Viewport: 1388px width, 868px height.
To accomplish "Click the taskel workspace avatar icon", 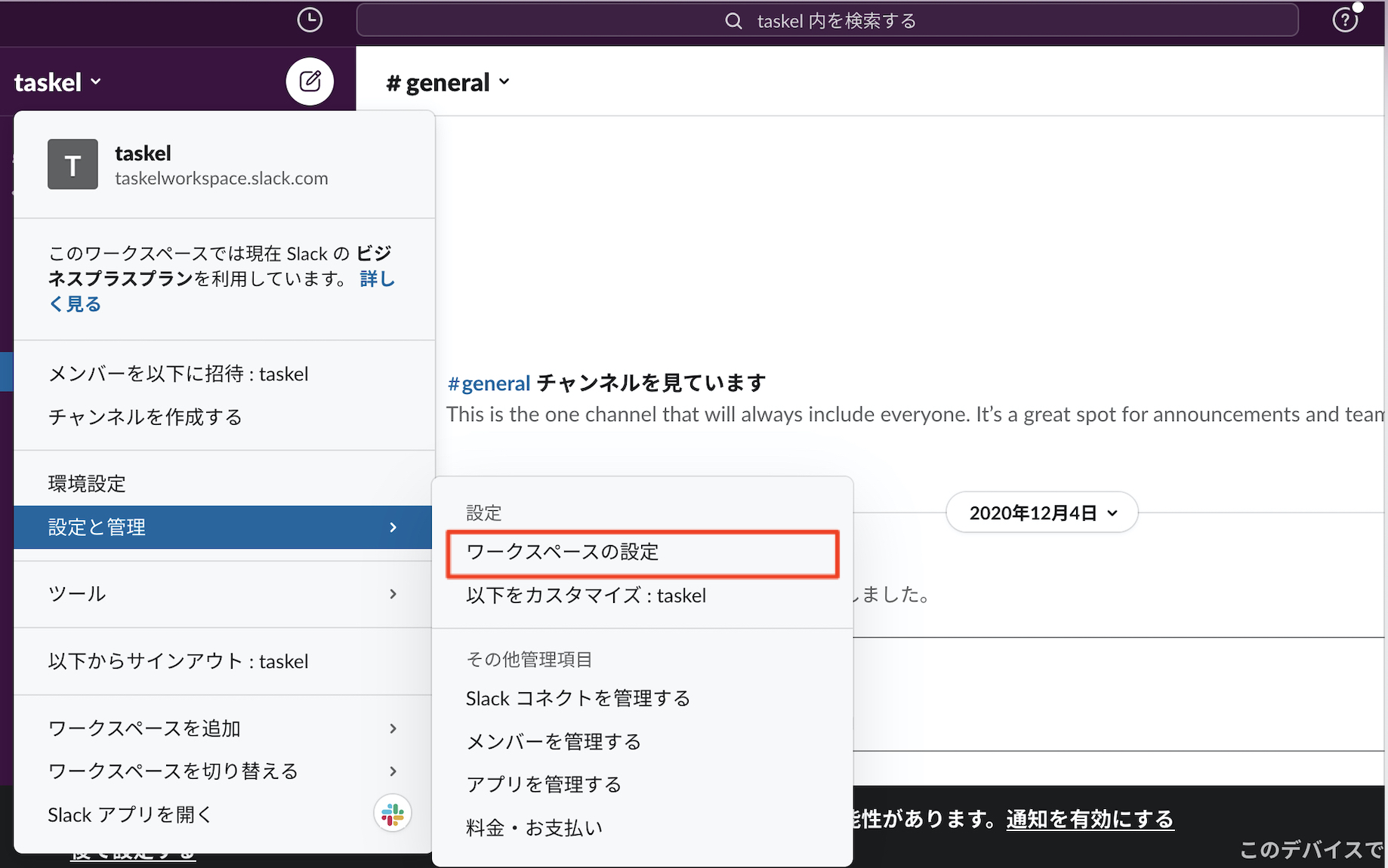I will coord(72,165).
